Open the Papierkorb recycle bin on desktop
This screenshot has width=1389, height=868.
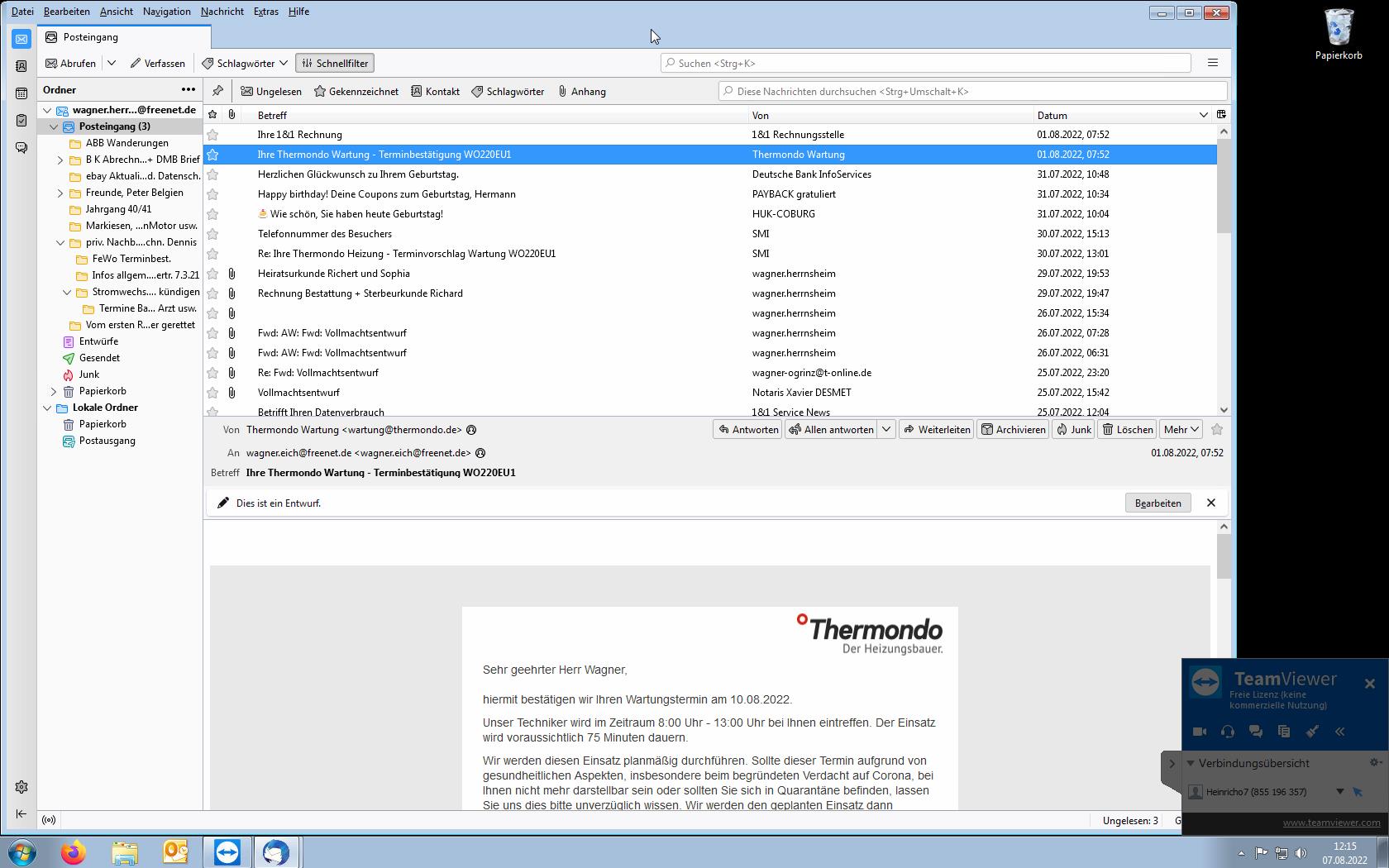tap(1339, 35)
